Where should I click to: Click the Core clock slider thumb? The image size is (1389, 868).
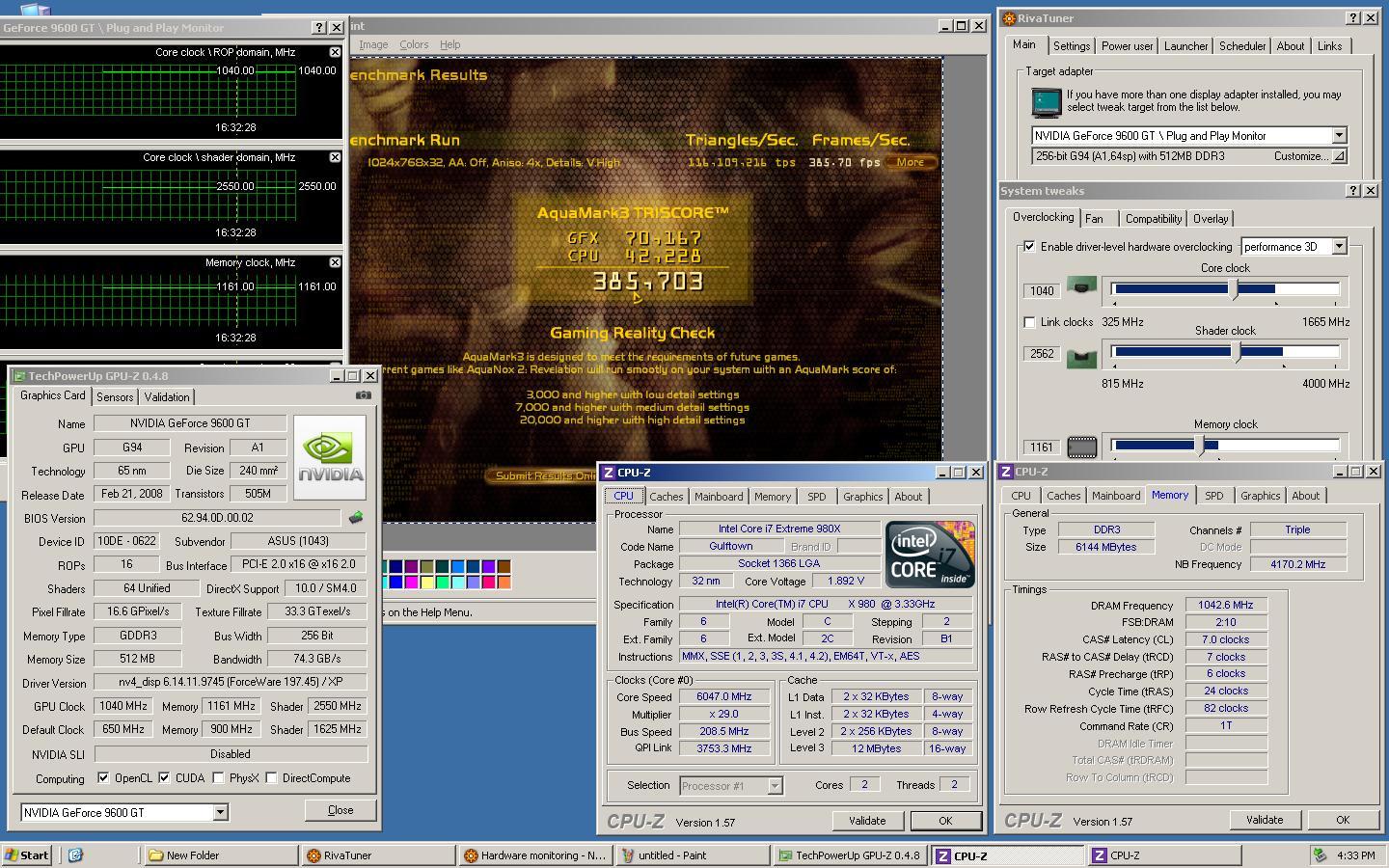tap(1234, 288)
